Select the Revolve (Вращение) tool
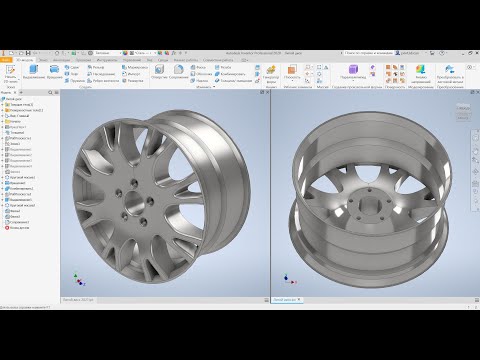480x360 pixels. [x=54, y=72]
